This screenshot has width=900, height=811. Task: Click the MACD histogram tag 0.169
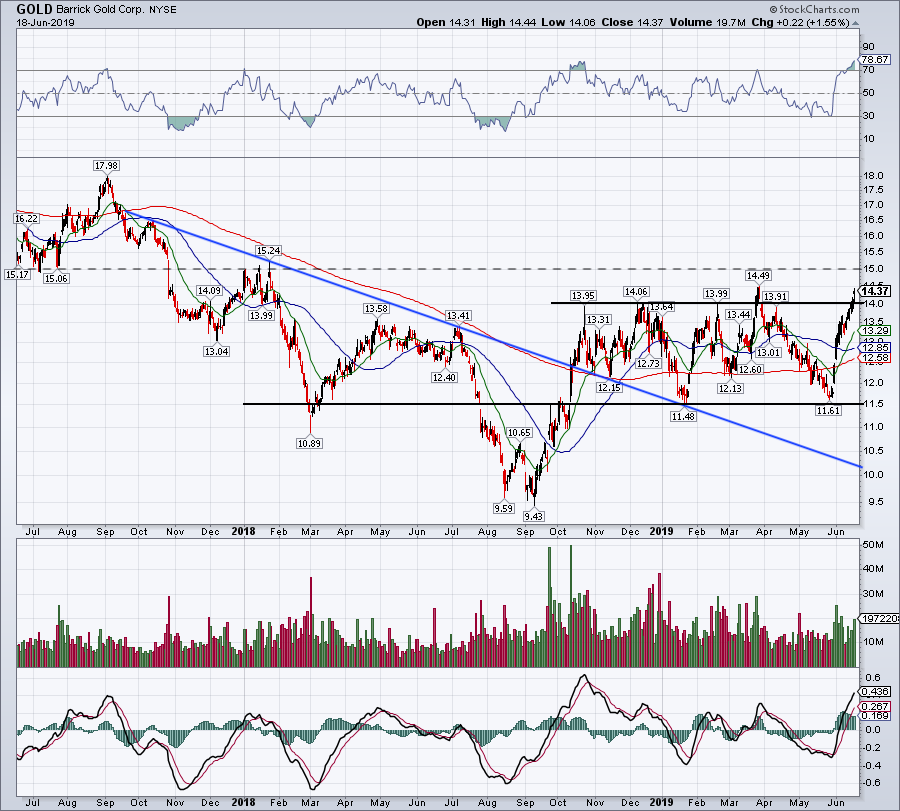coord(875,716)
